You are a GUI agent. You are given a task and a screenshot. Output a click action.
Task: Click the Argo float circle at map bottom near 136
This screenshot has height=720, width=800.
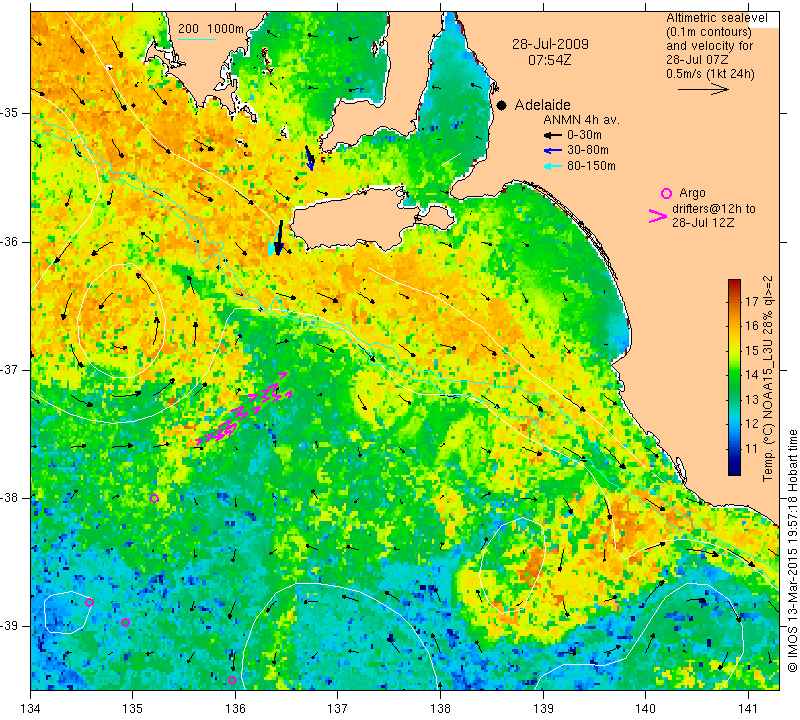click(x=233, y=680)
